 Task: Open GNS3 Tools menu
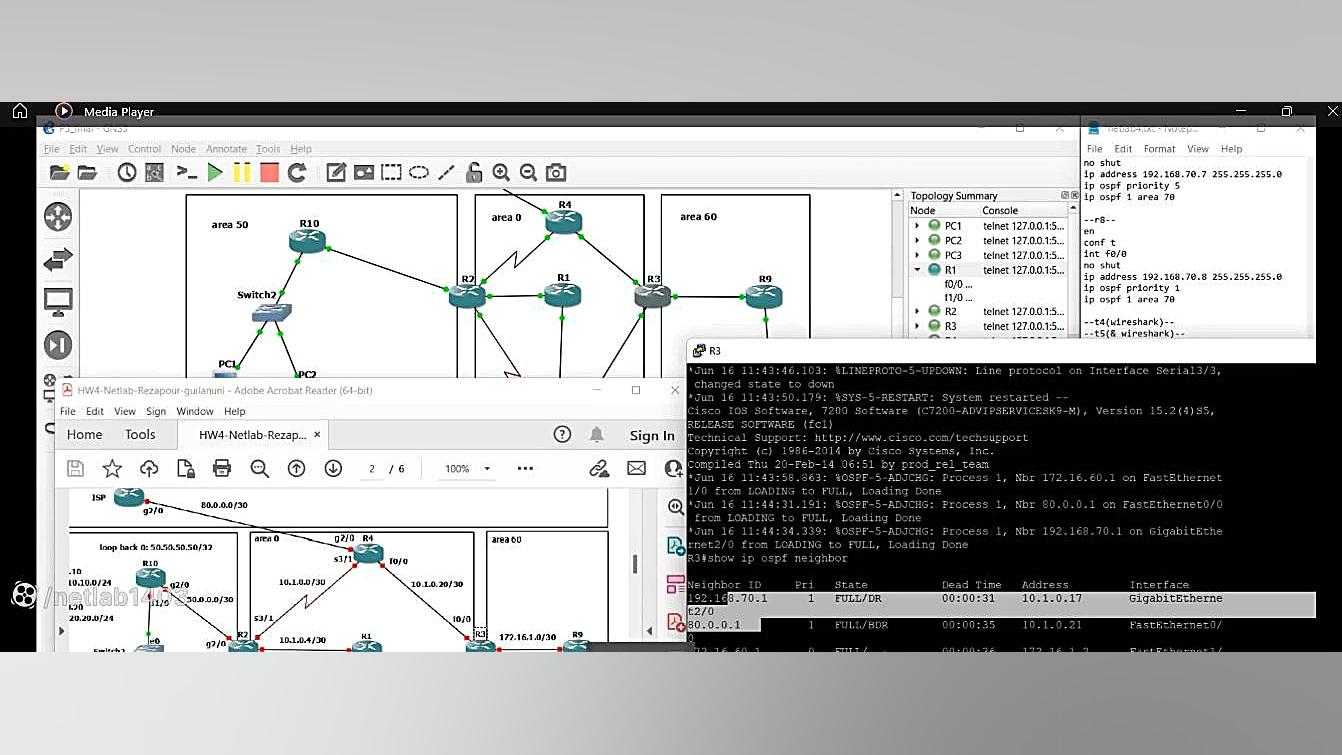pos(268,149)
